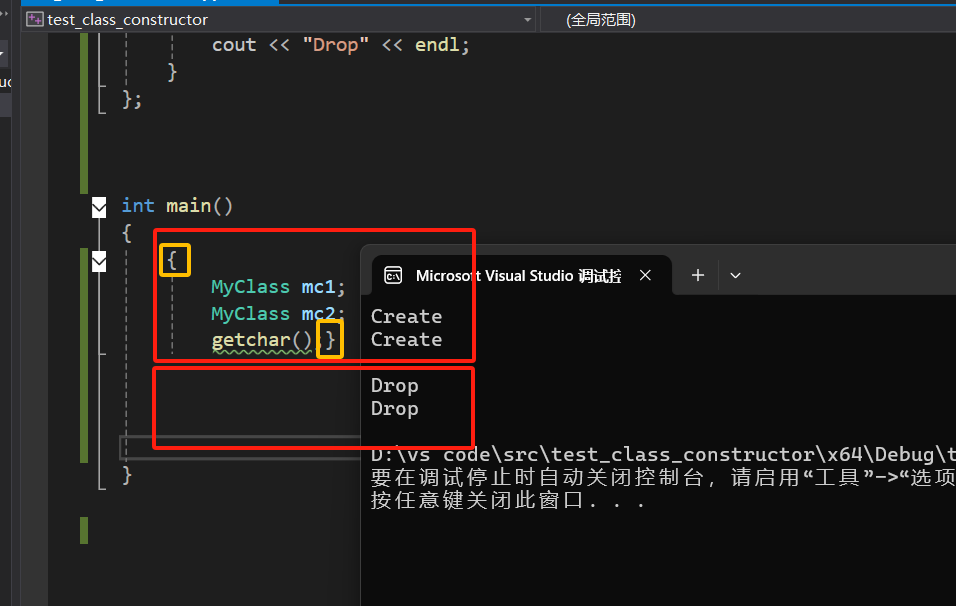Screen dimensions: 956x606
Task: Click the first 'Drop' line in console output
Action: [394, 386]
